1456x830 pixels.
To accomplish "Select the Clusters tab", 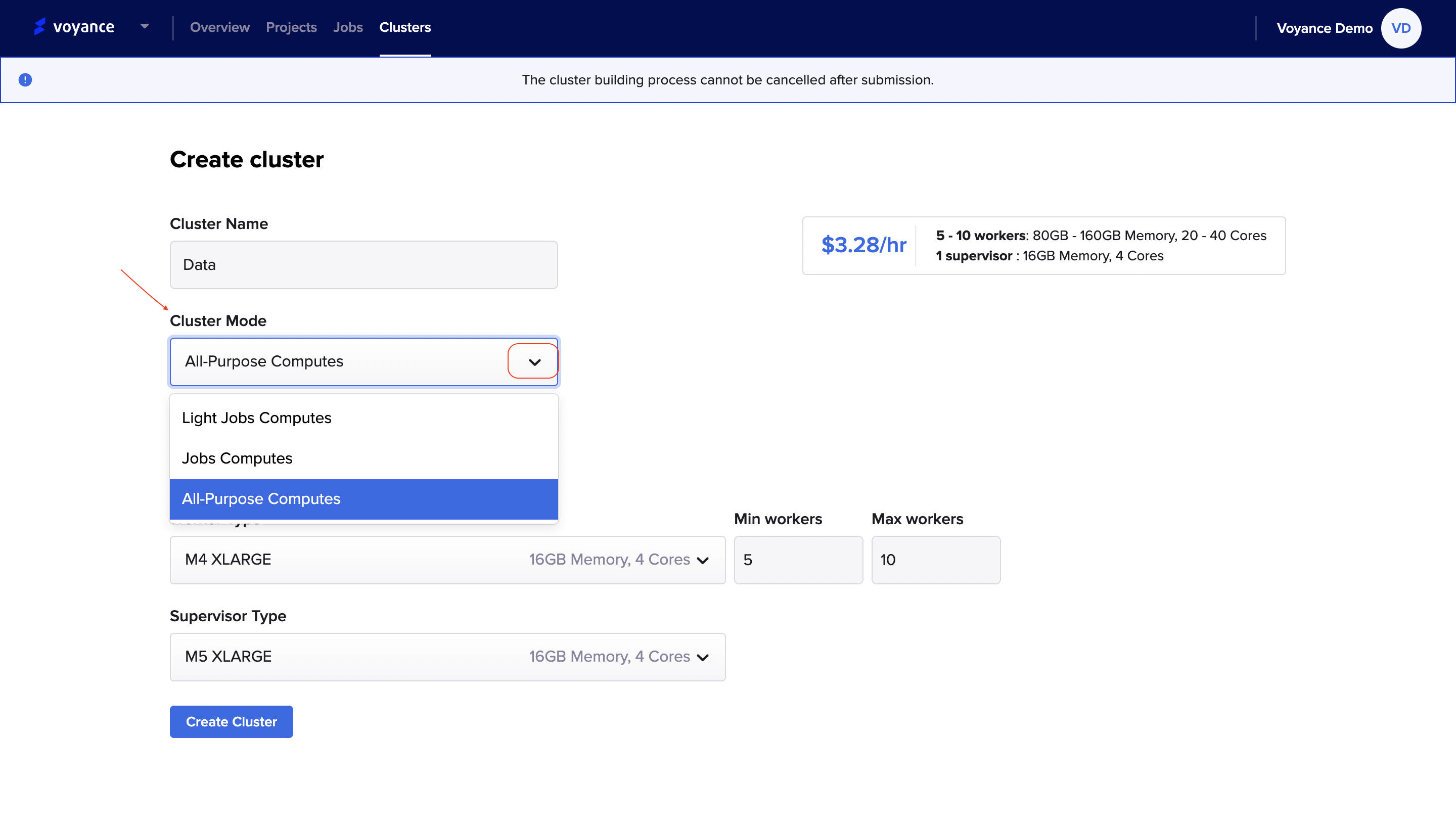I will click(405, 27).
